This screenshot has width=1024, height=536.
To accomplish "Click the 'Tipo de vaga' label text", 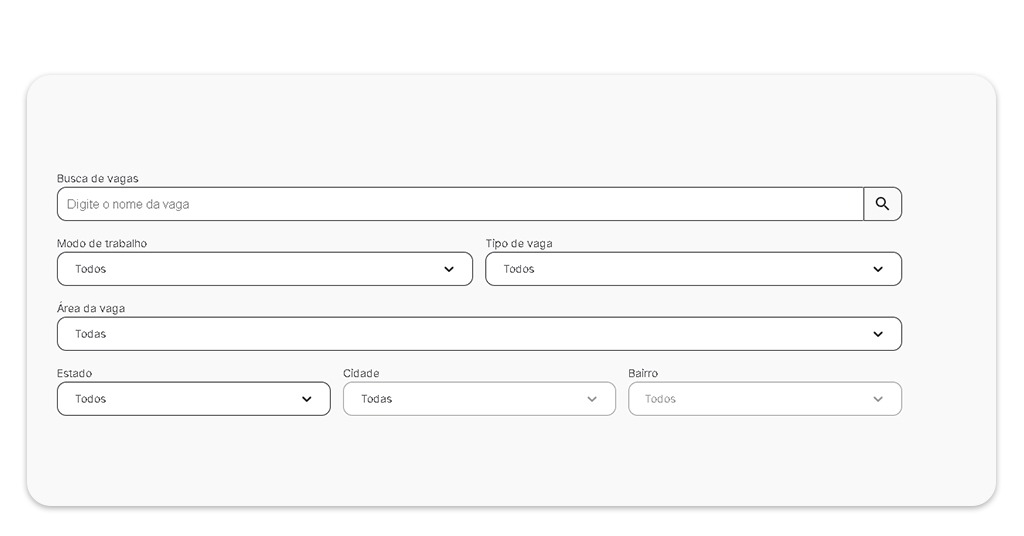I will tap(519, 244).
